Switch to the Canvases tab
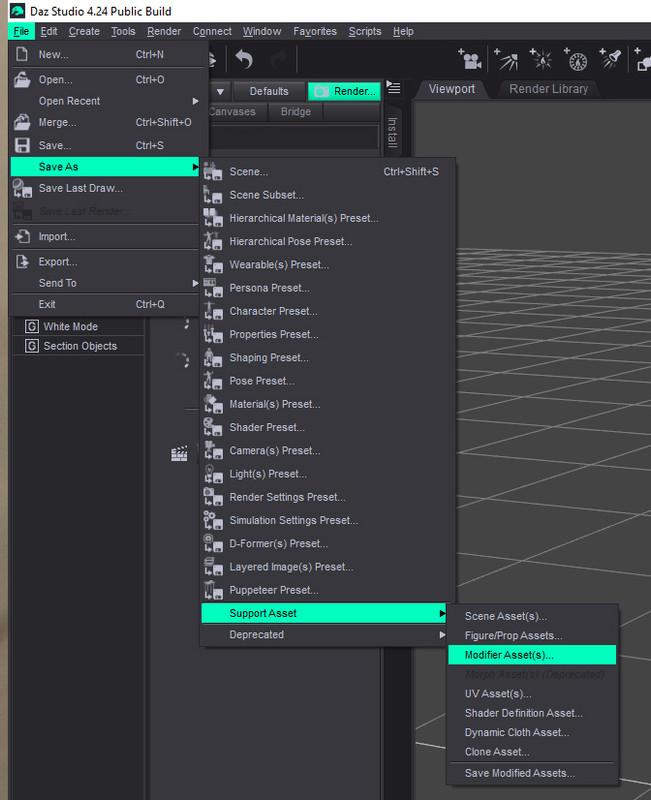This screenshot has width=651, height=800. point(232,112)
